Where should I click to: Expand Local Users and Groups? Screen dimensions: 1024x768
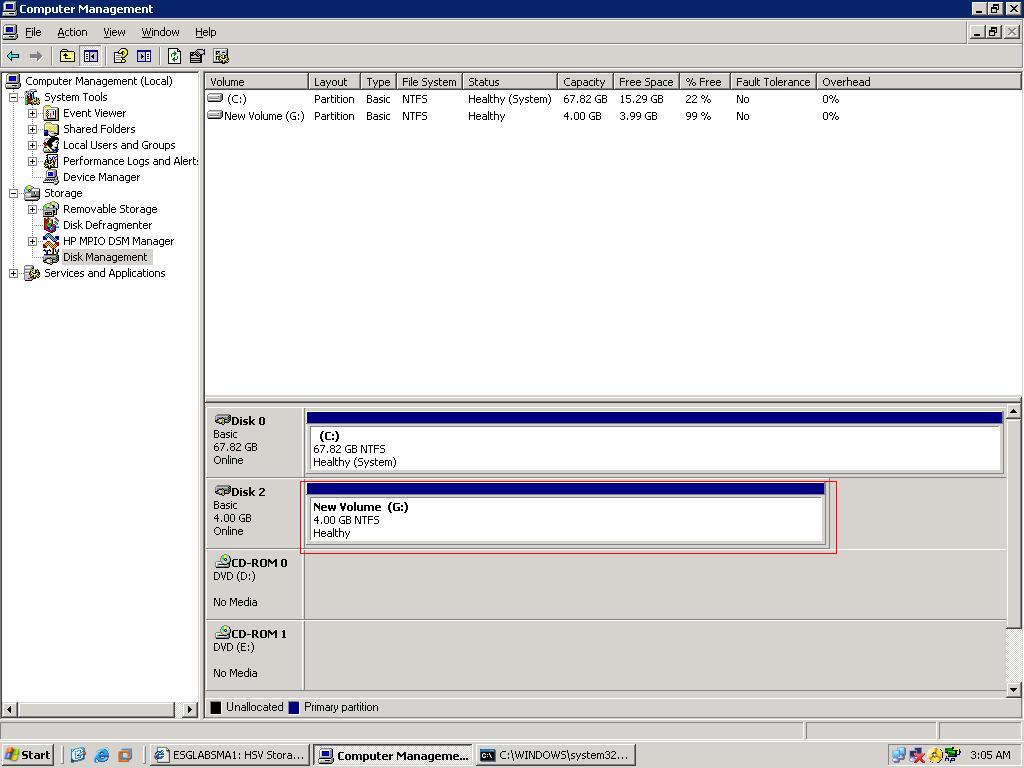(33, 145)
